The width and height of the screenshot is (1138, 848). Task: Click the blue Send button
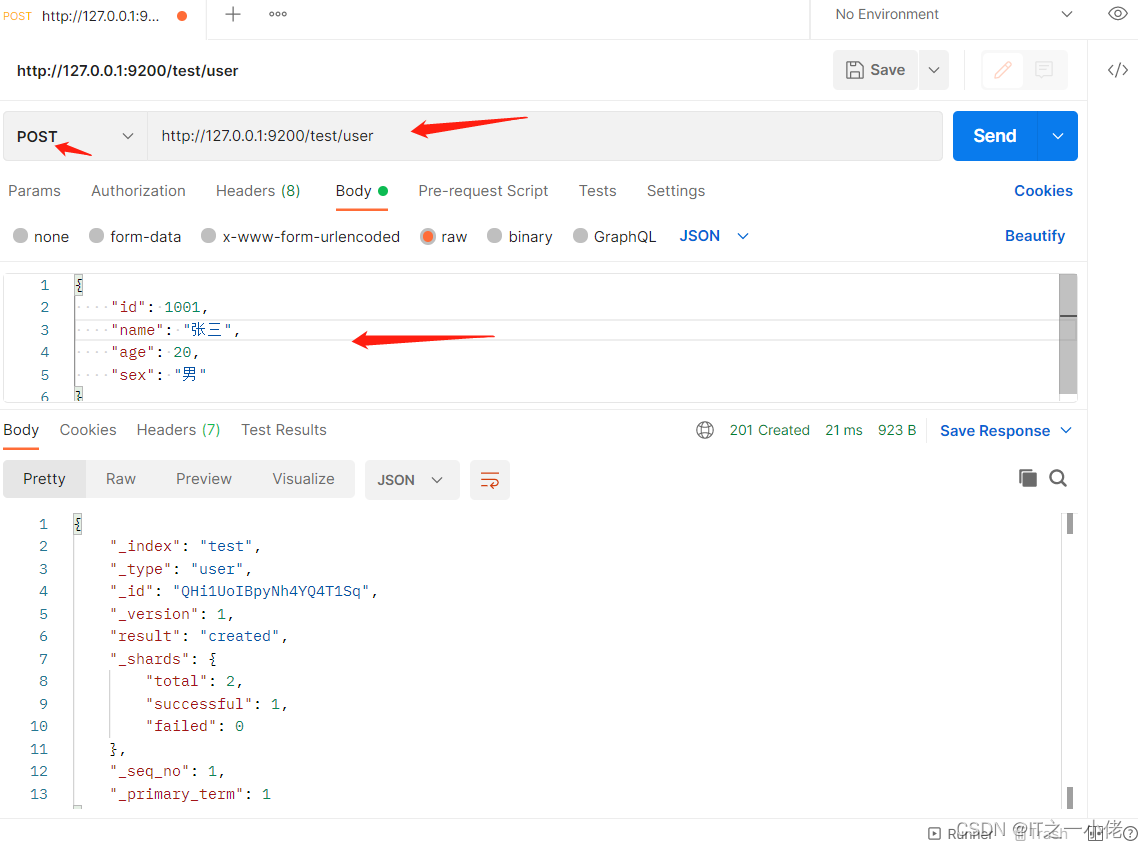[x=994, y=136]
